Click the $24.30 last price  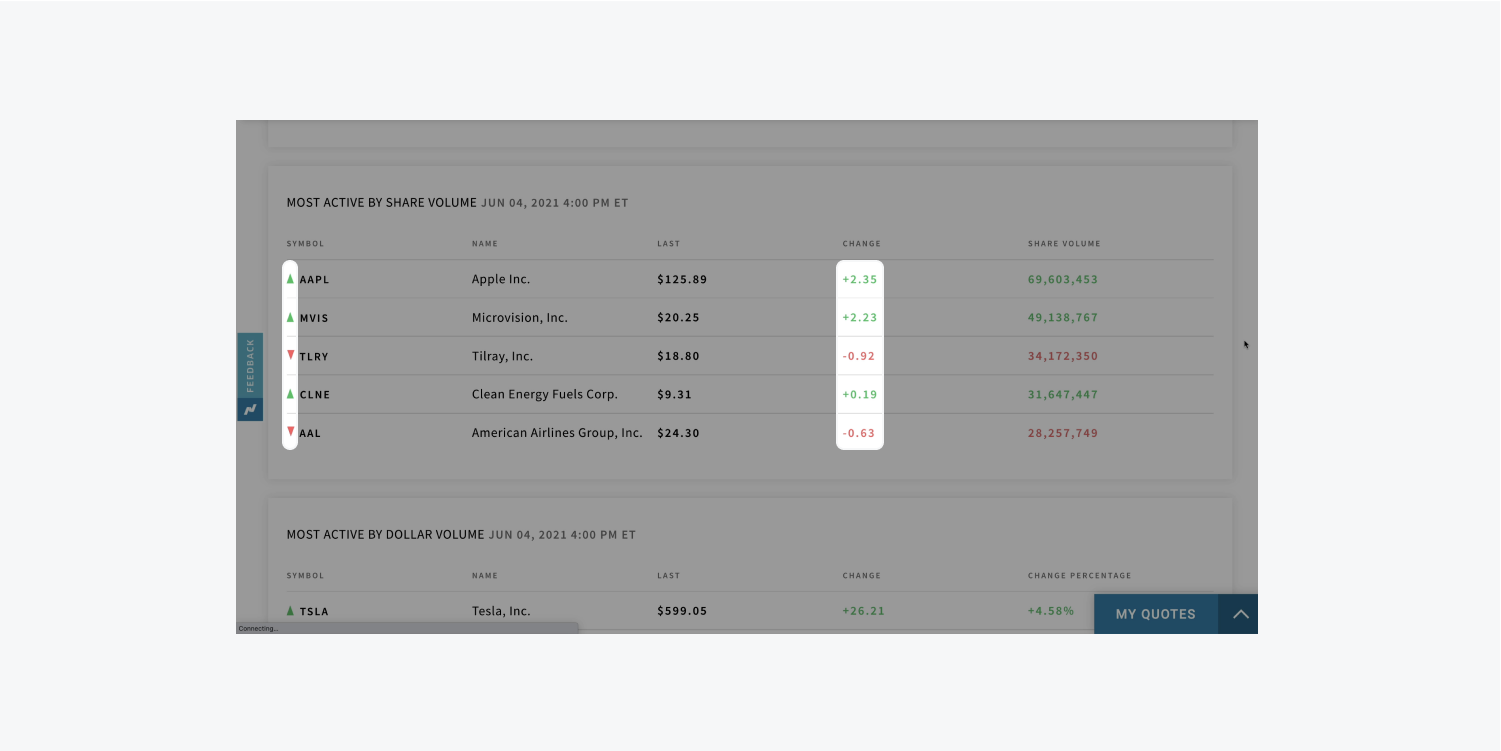point(678,433)
